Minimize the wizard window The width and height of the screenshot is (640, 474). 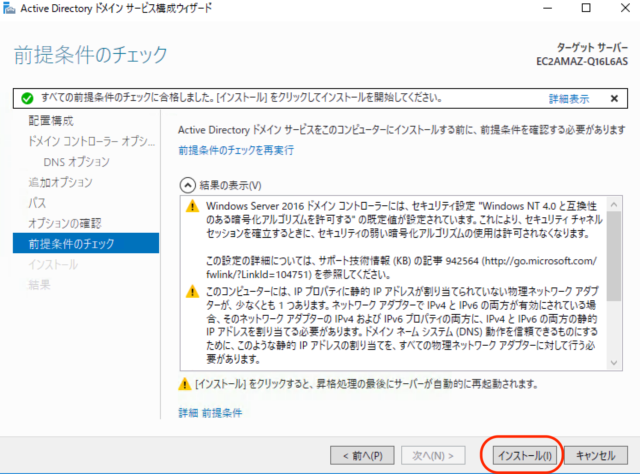pyautogui.click(x=547, y=8)
